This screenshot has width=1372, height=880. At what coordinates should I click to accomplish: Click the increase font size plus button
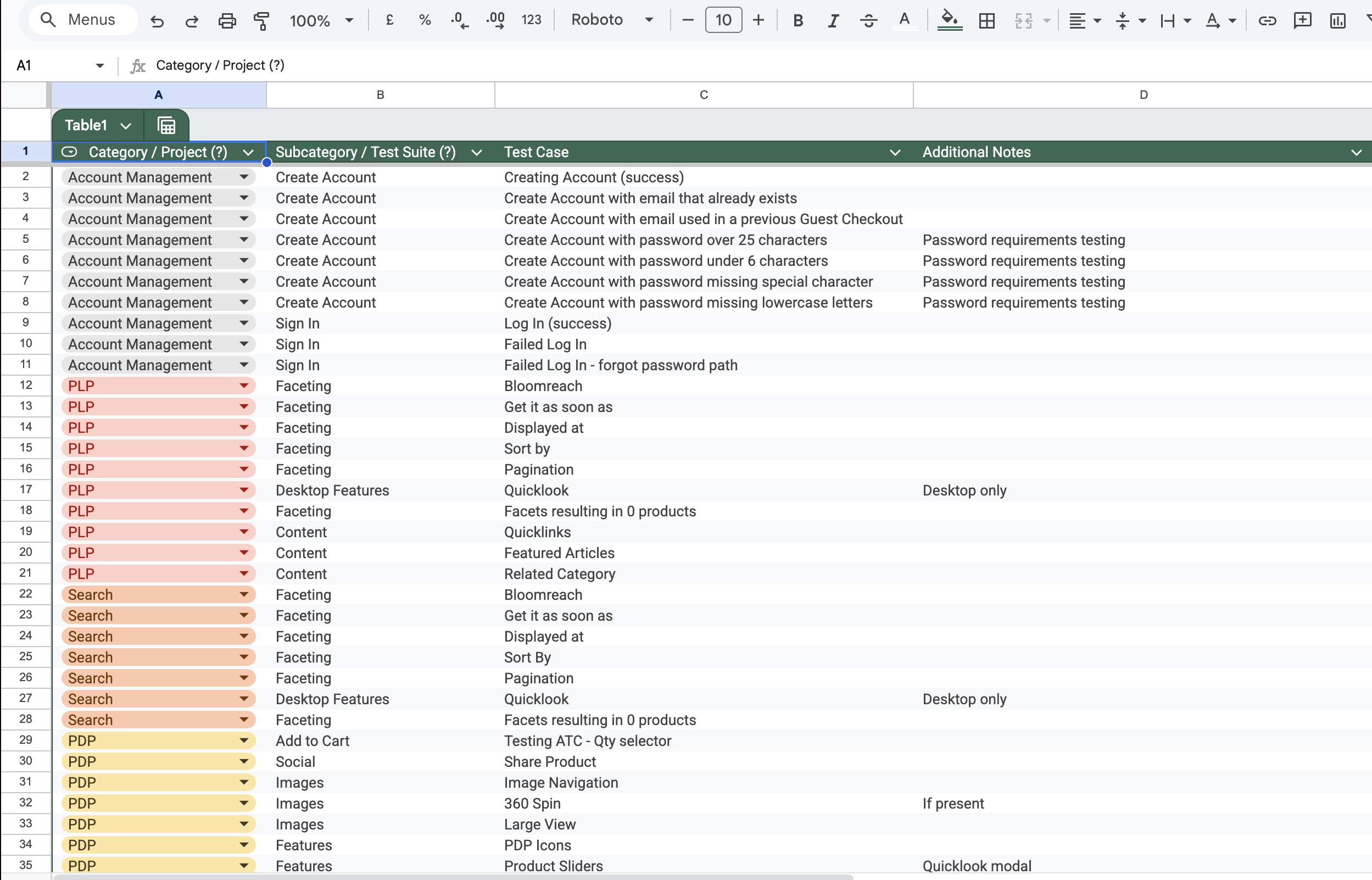[x=758, y=20]
